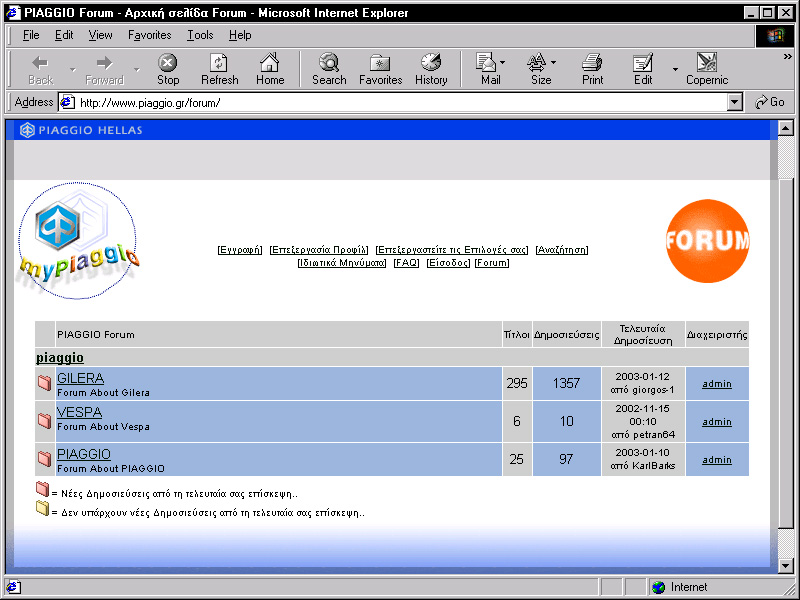Click the Forward navigation button

tap(105, 69)
